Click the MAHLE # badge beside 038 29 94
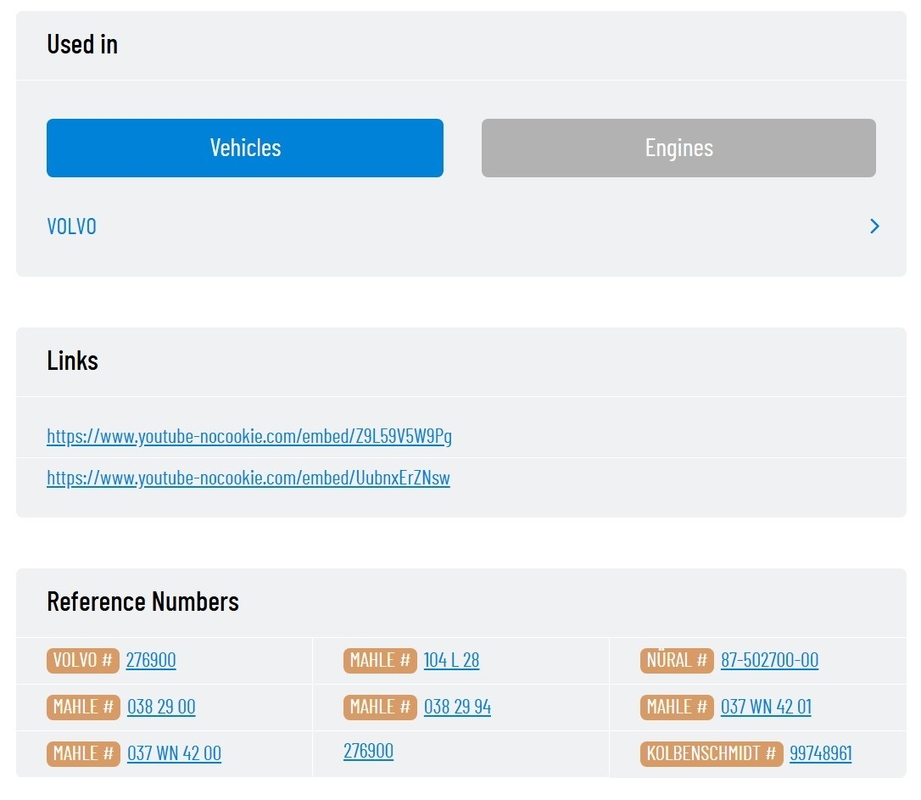Image resolution: width=921 pixels, height=800 pixels. (380, 707)
